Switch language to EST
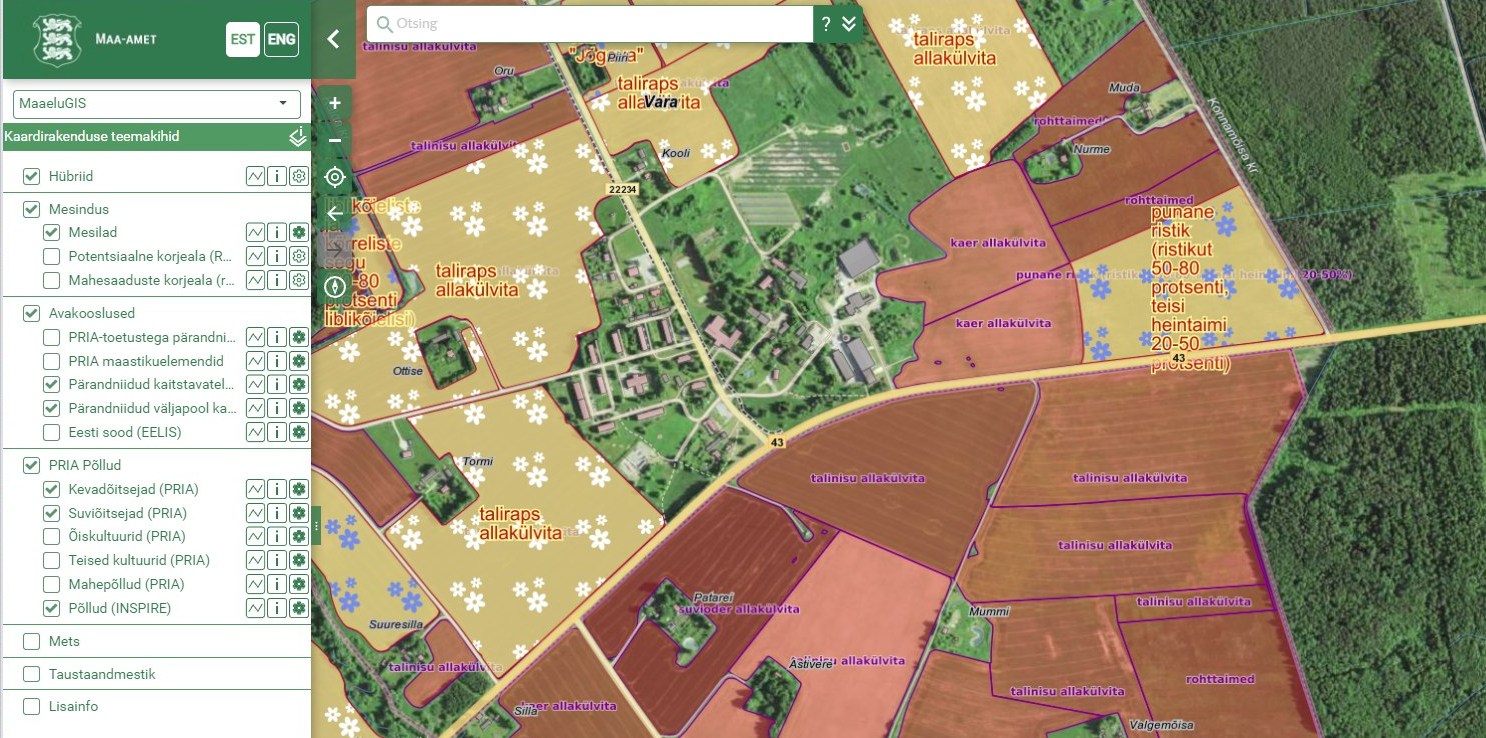Viewport: 1486px width, 738px height. (243, 40)
